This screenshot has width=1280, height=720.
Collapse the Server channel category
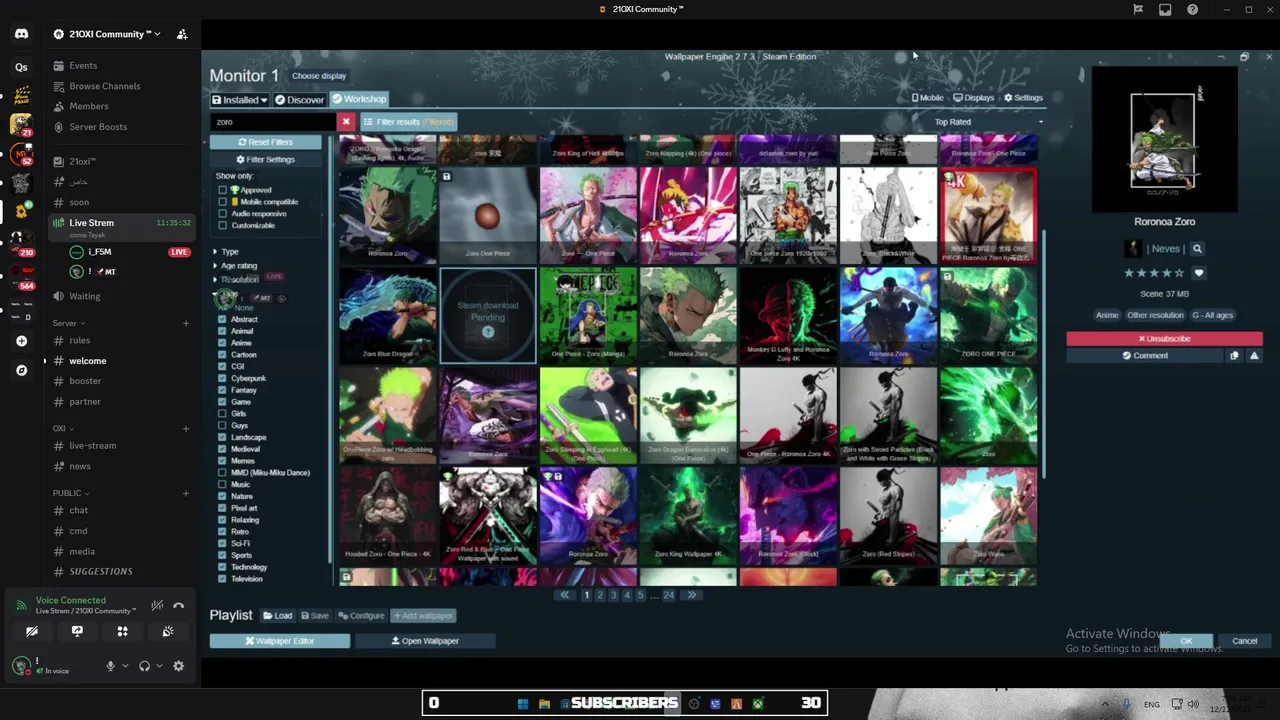(x=68, y=324)
